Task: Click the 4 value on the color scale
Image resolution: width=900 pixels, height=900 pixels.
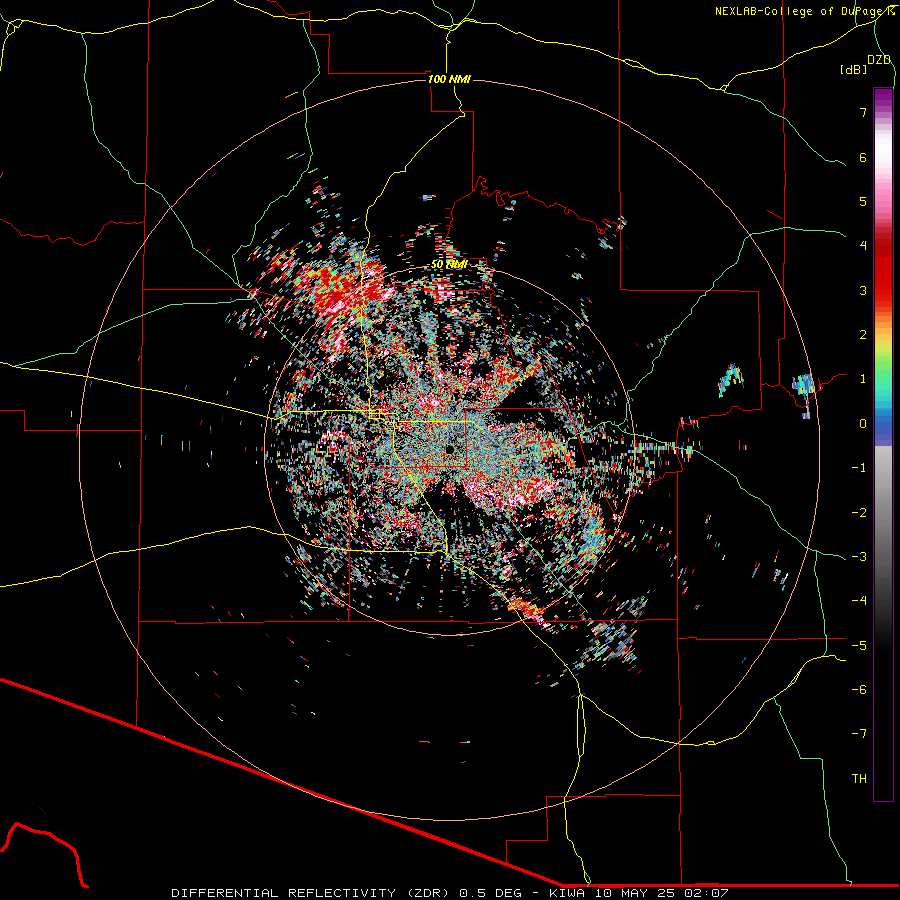Action: pos(863,246)
